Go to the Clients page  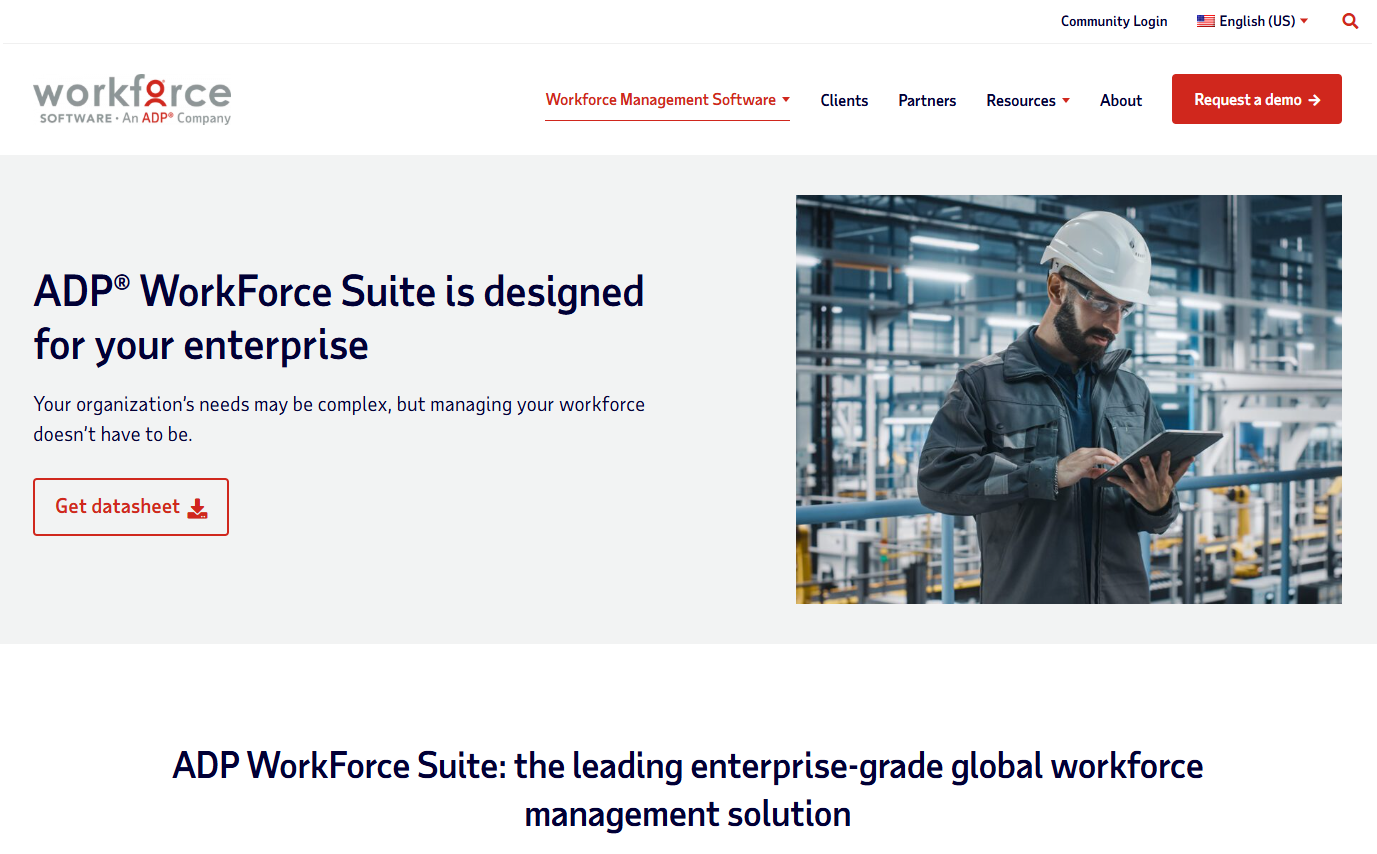click(x=844, y=100)
